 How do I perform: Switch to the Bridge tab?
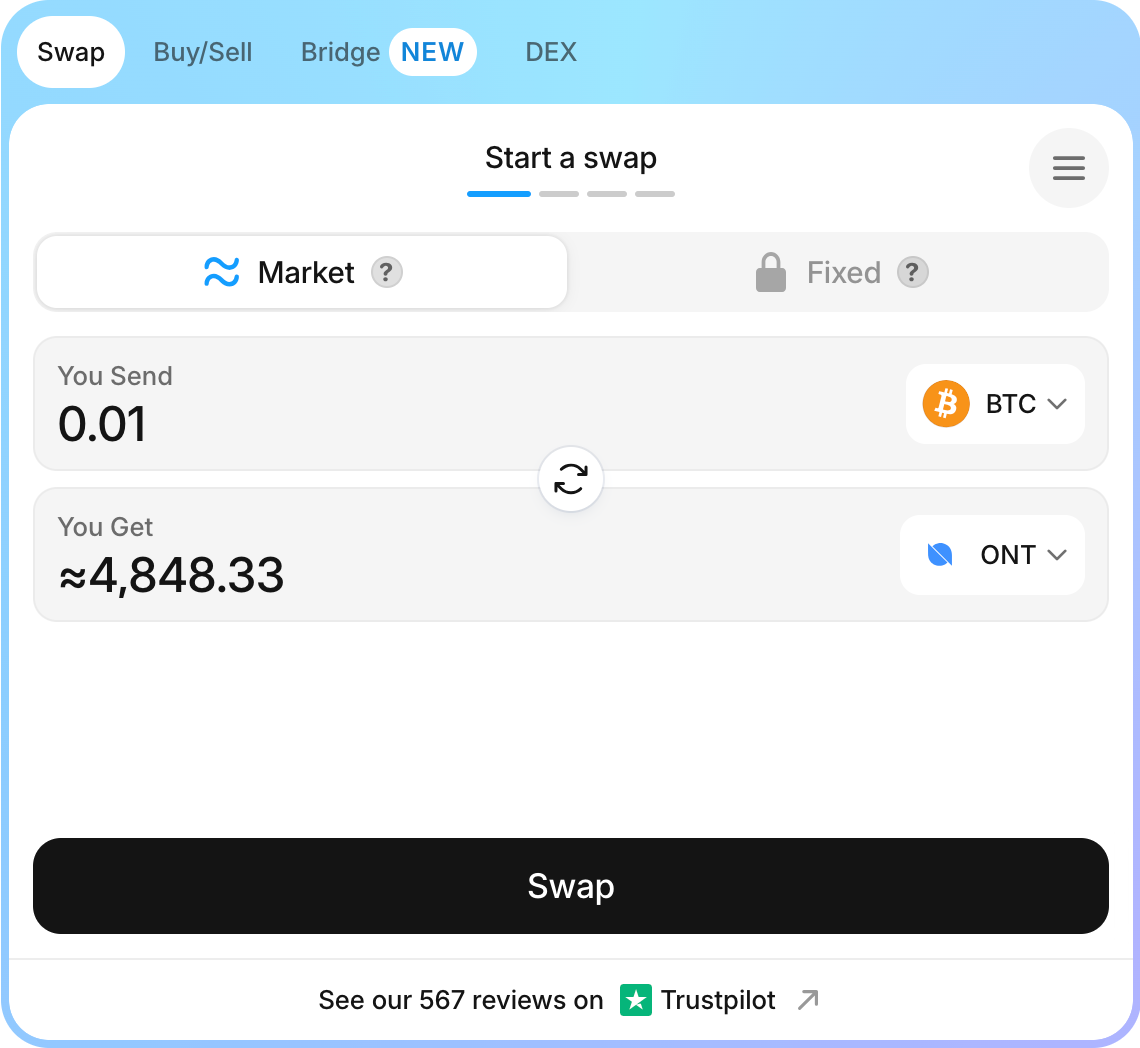click(x=340, y=52)
